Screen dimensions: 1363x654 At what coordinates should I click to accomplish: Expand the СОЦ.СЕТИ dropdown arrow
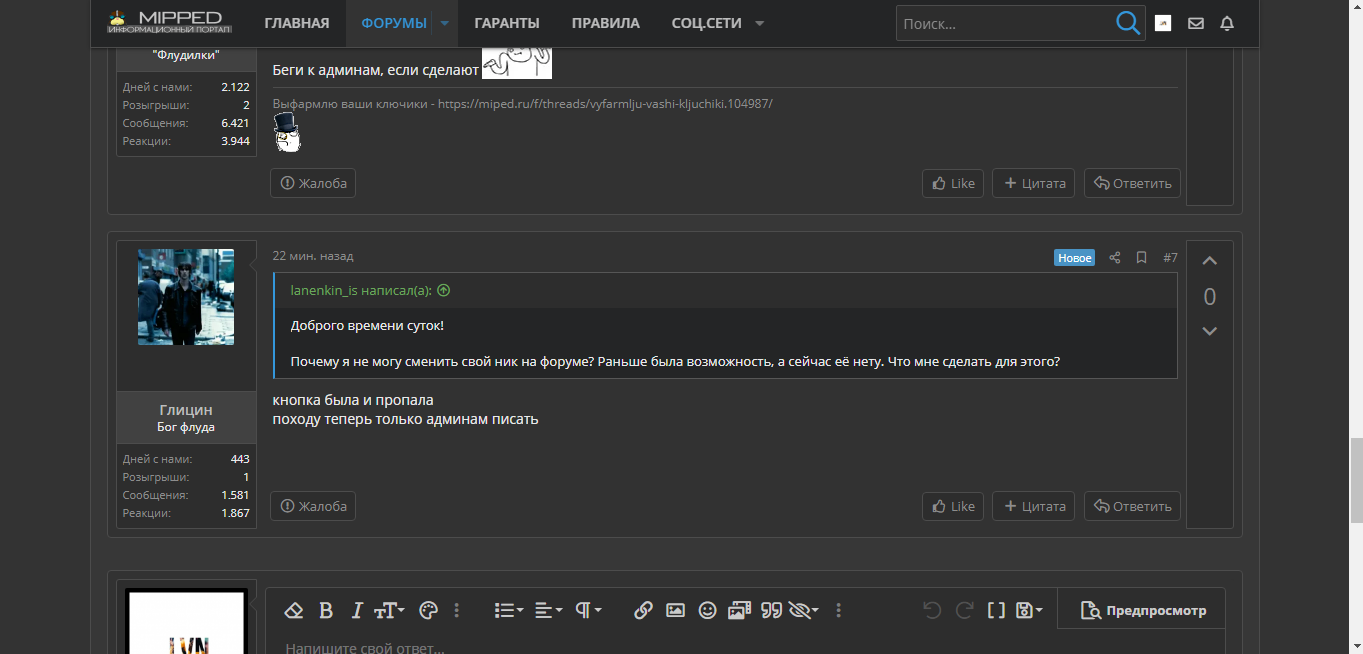click(x=760, y=23)
